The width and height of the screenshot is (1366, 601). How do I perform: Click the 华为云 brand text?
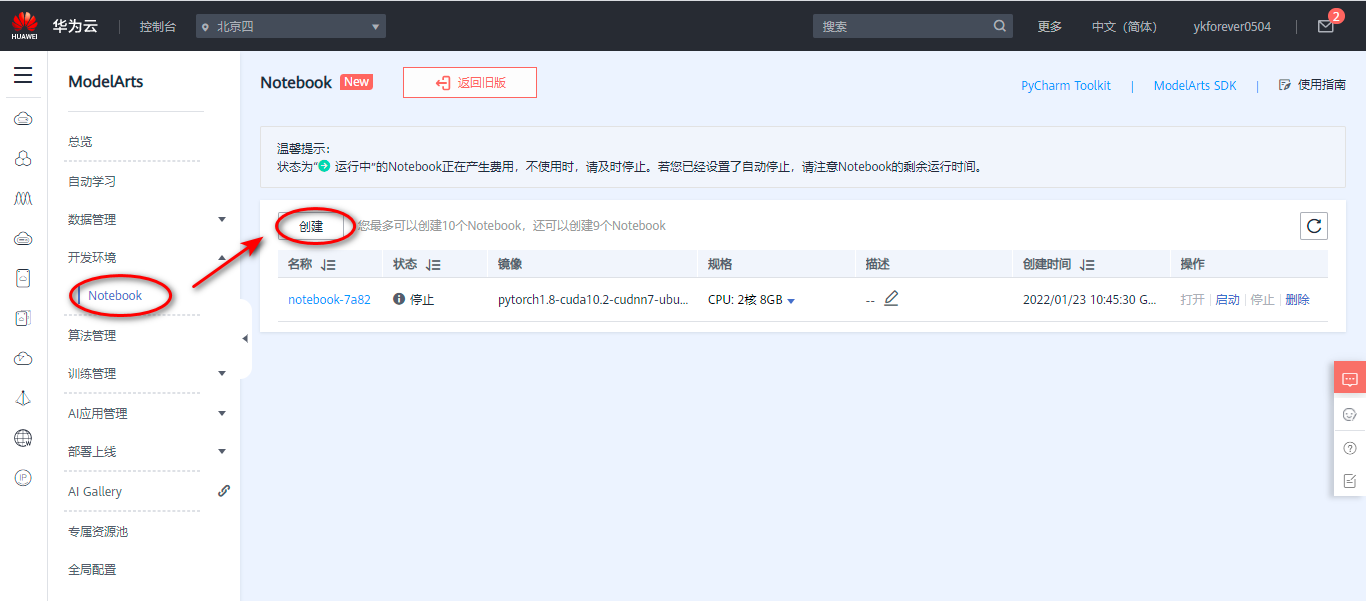pyautogui.click(x=75, y=26)
